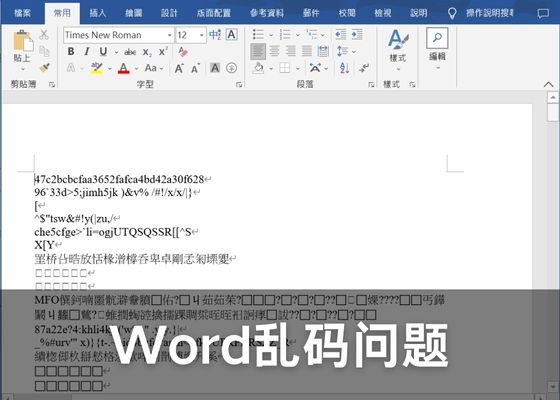Viewport: 560px width, 400px height.
Task: Switch to the 繪圖 Draw tab
Action: pyautogui.click(x=134, y=13)
